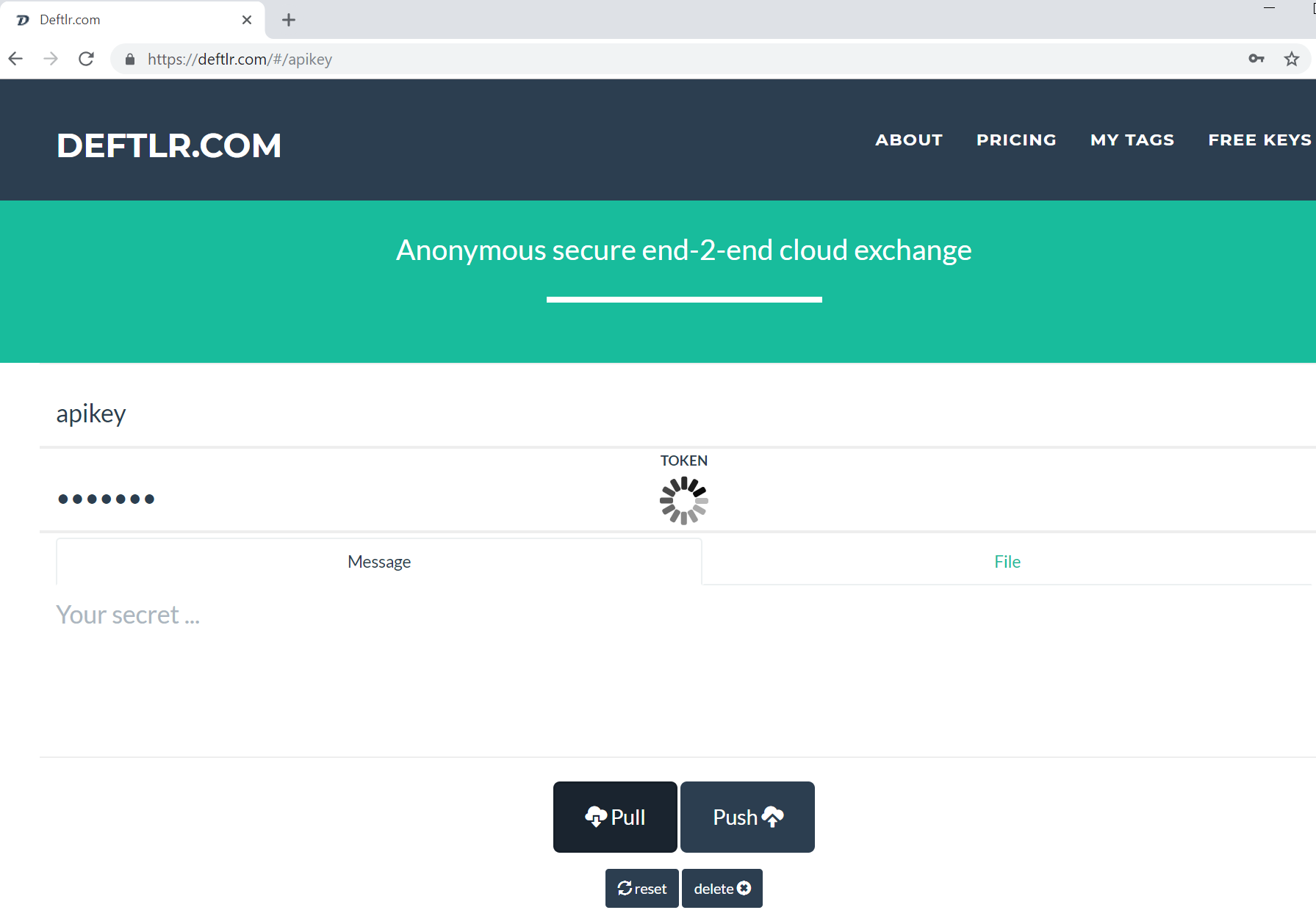Viewport: 1316px width, 910px height.
Task: Bookmark this page with the star icon
Action: [x=1292, y=59]
